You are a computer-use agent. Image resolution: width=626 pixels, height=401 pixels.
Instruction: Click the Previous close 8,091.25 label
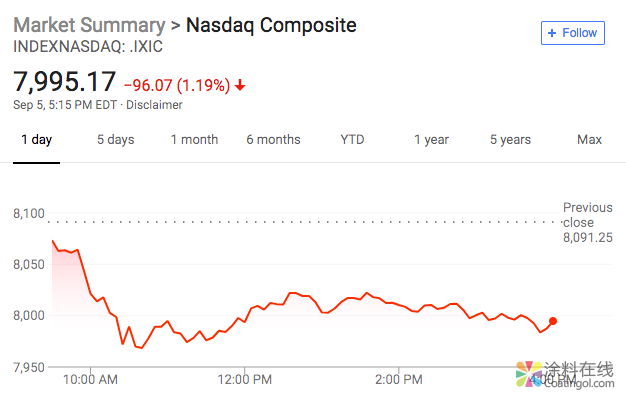pos(587,222)
